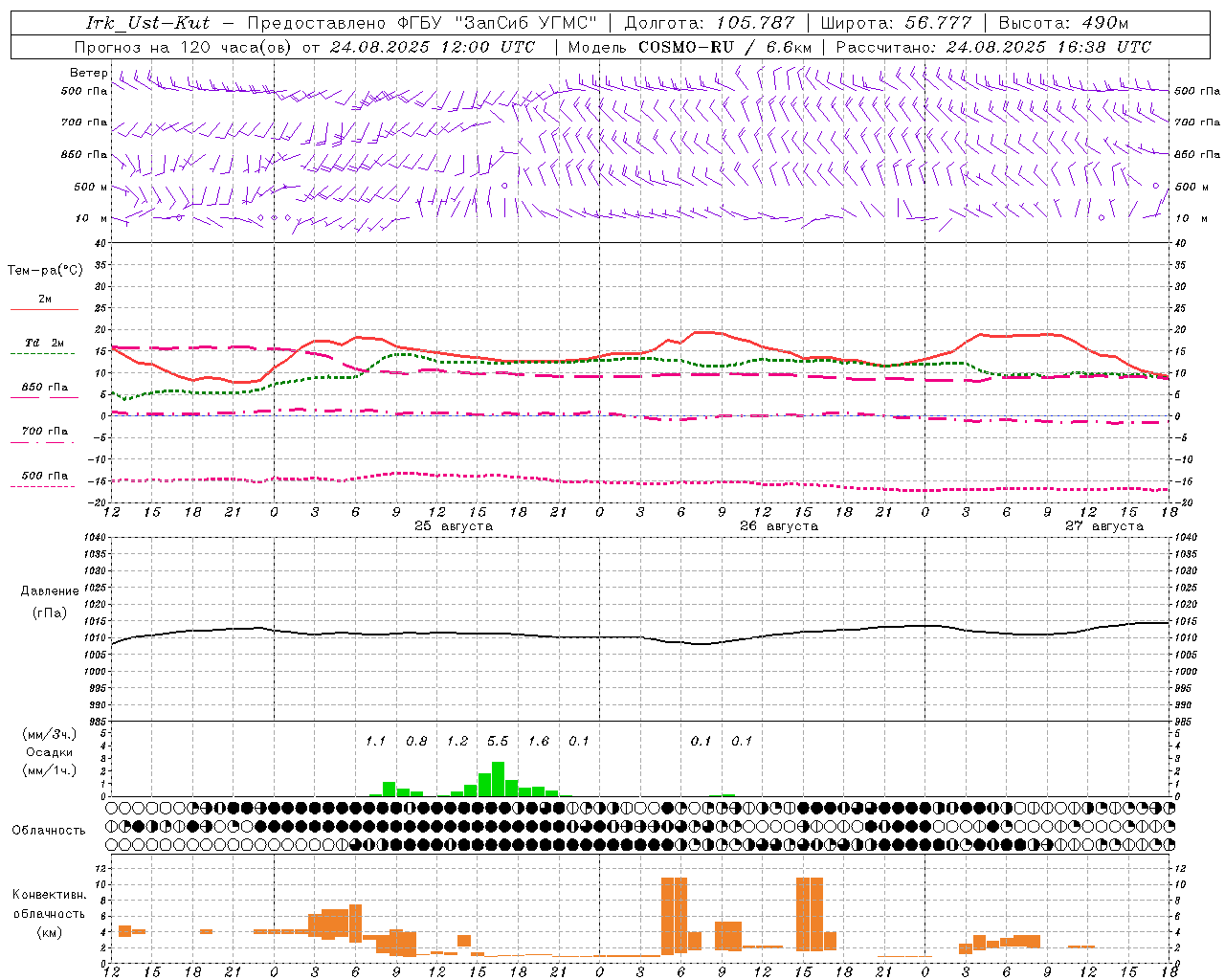Click the 10 м wind level label on left

pyautogui.click(x=93, y=218)
